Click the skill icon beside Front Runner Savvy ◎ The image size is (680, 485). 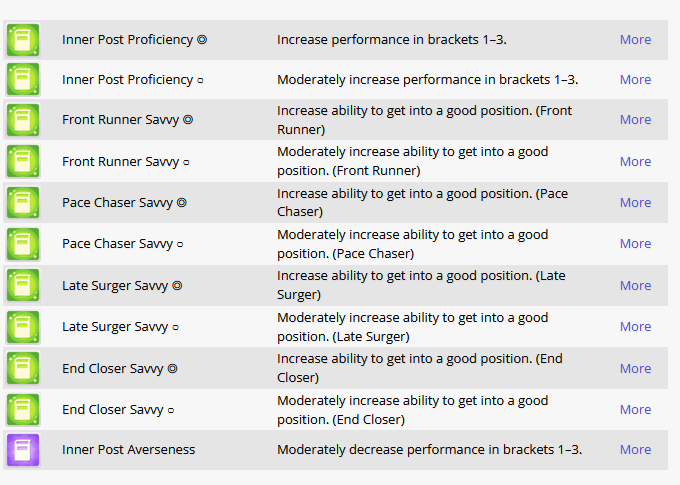point(23,120)
